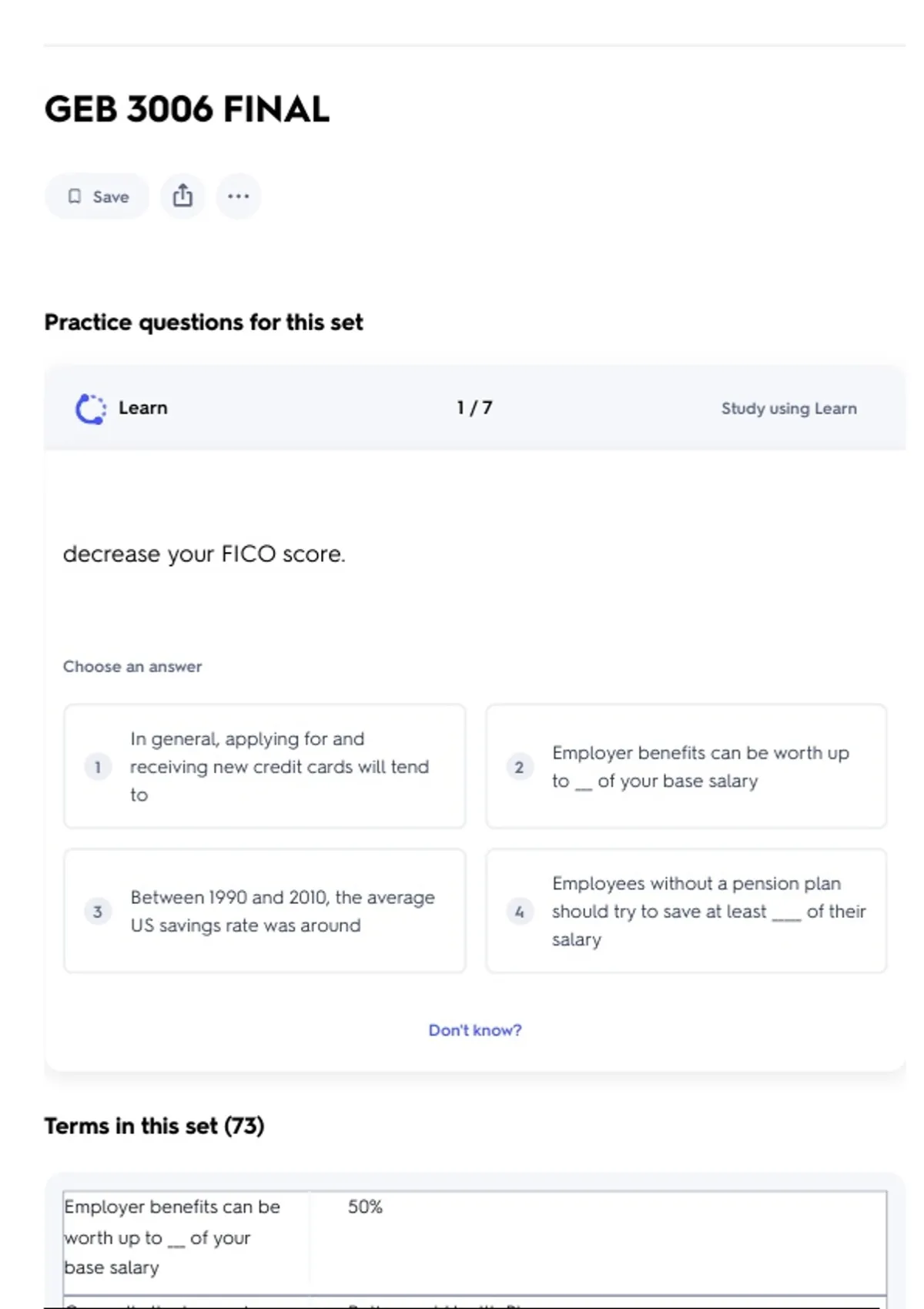Click the 1 / 7 question counter
The image size is (924, 1309).
(x=474, y=408)
